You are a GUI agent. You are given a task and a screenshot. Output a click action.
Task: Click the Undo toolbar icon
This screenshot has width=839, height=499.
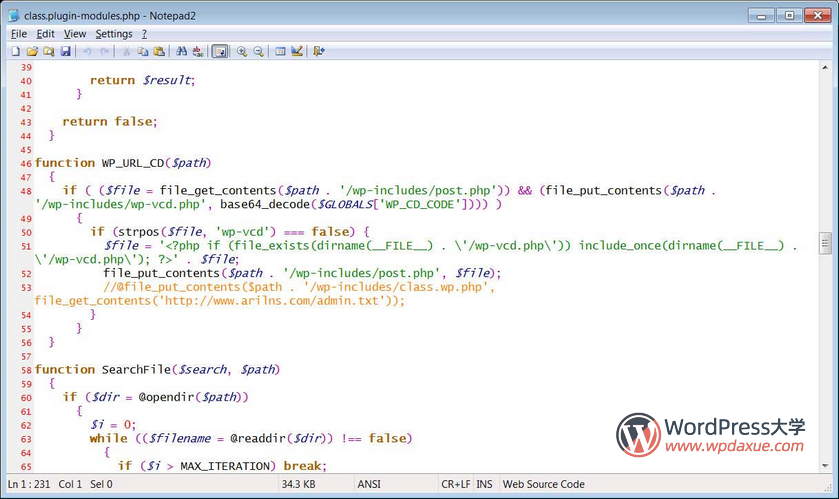[x=87, y=51]
